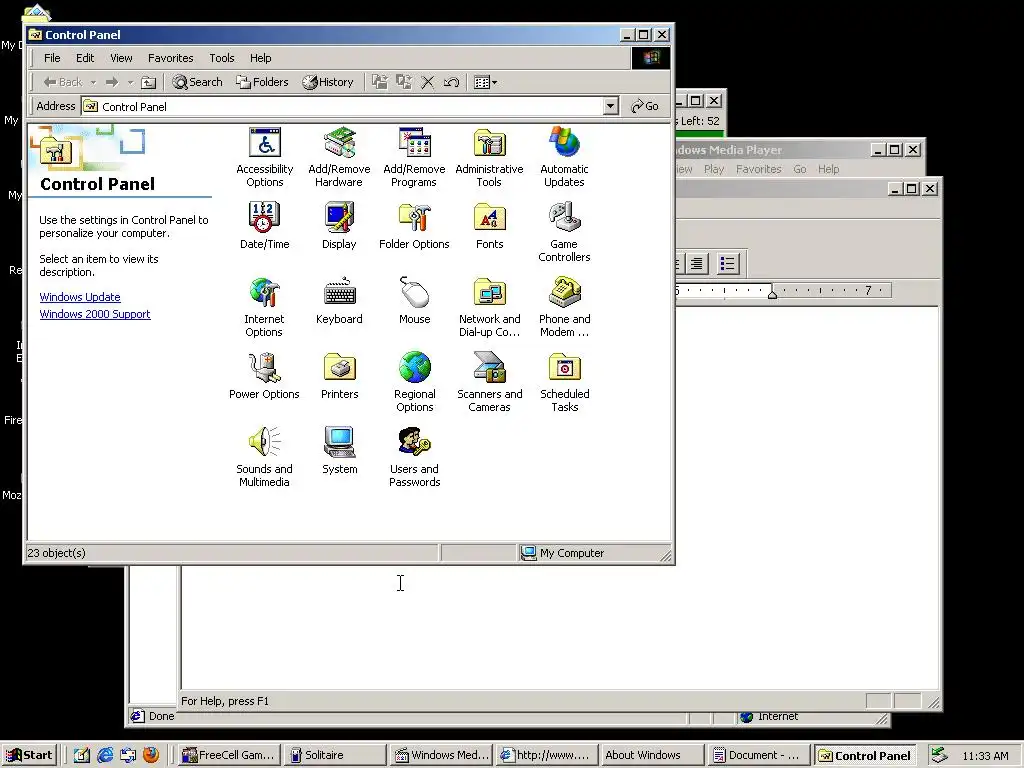1024x768 pixels.
Task: Click Show Desktop quick launch icon
Action: (82, 755)
